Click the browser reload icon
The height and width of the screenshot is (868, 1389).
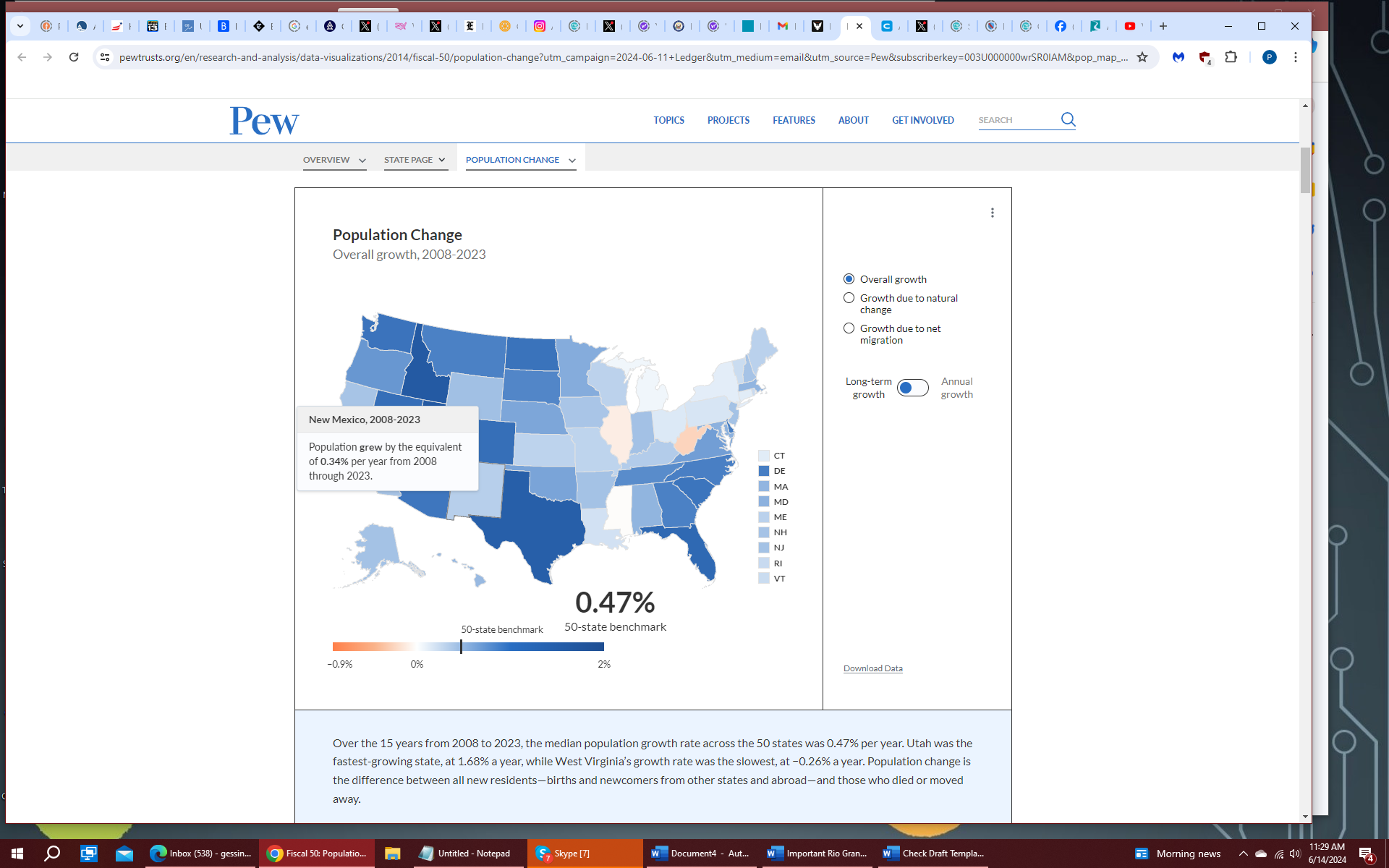point(74,57)
